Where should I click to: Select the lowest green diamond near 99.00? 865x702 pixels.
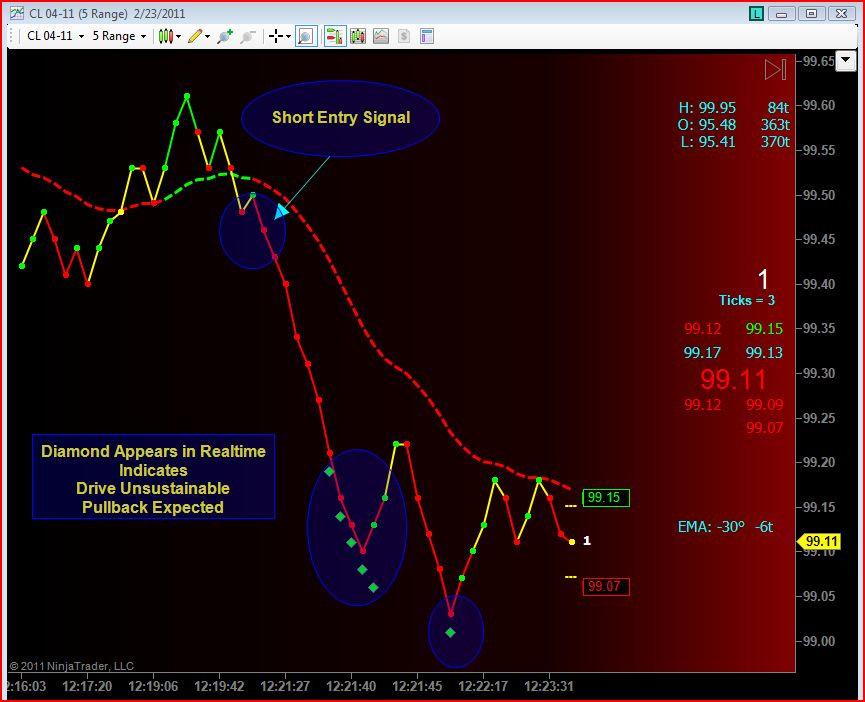click(450, 633)
